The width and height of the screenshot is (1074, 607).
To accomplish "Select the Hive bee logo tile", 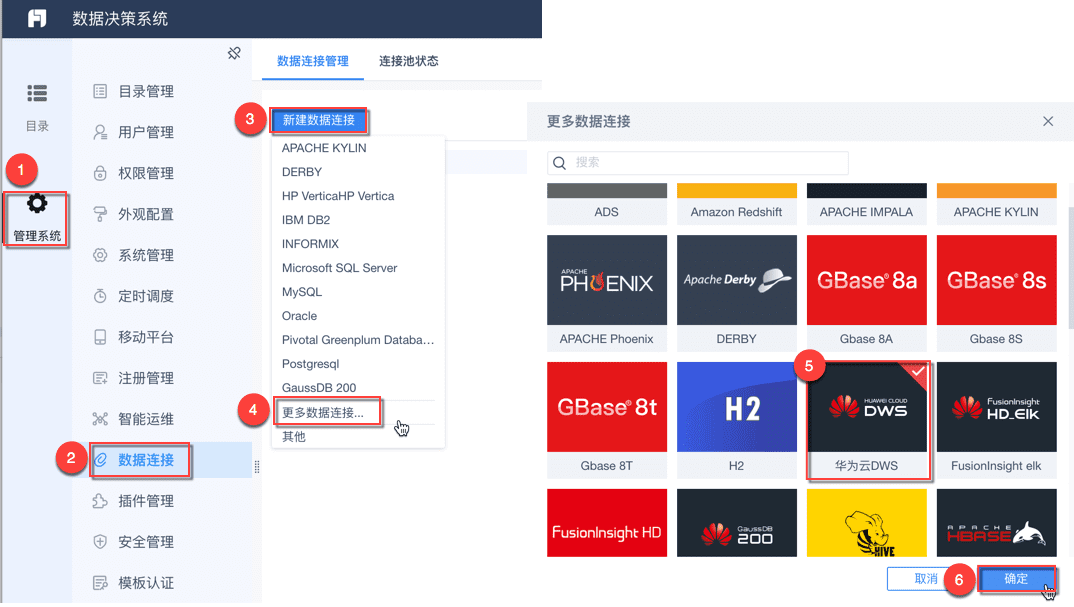I will point(866,523).
